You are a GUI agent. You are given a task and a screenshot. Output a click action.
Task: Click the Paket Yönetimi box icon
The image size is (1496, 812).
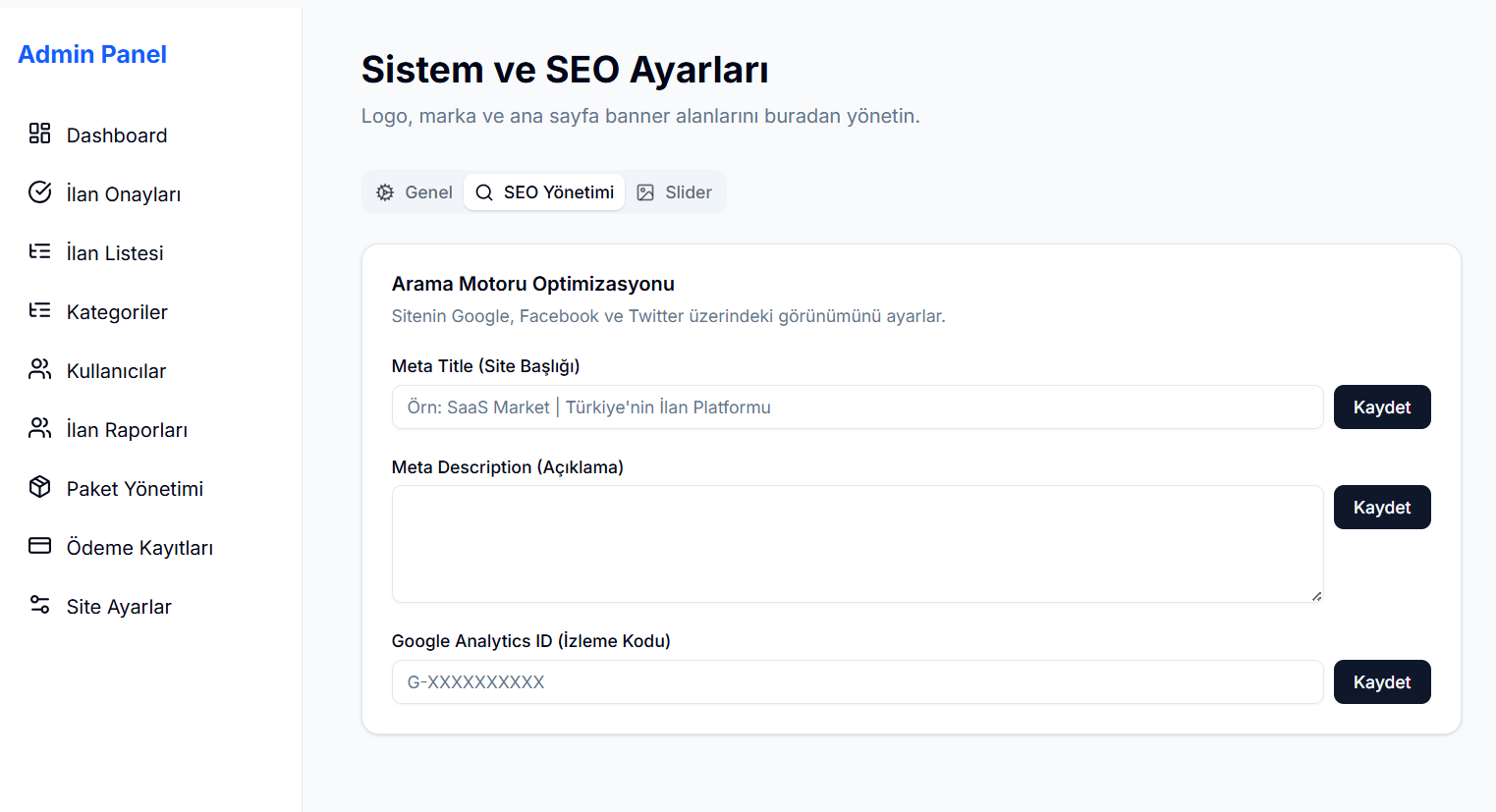39,487
